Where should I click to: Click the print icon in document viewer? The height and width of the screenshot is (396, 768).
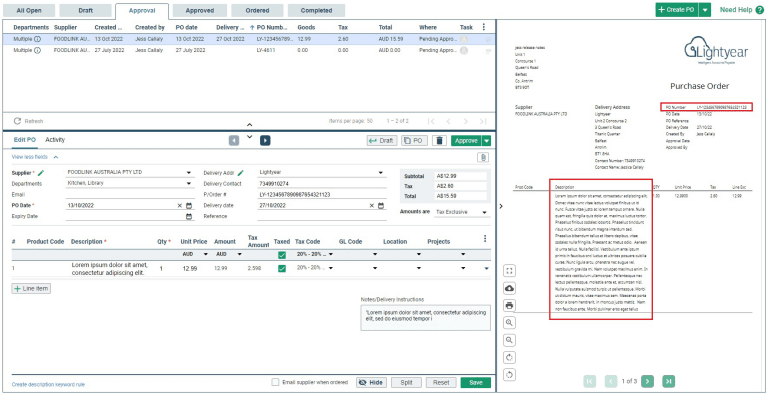[x=509, y=305]
